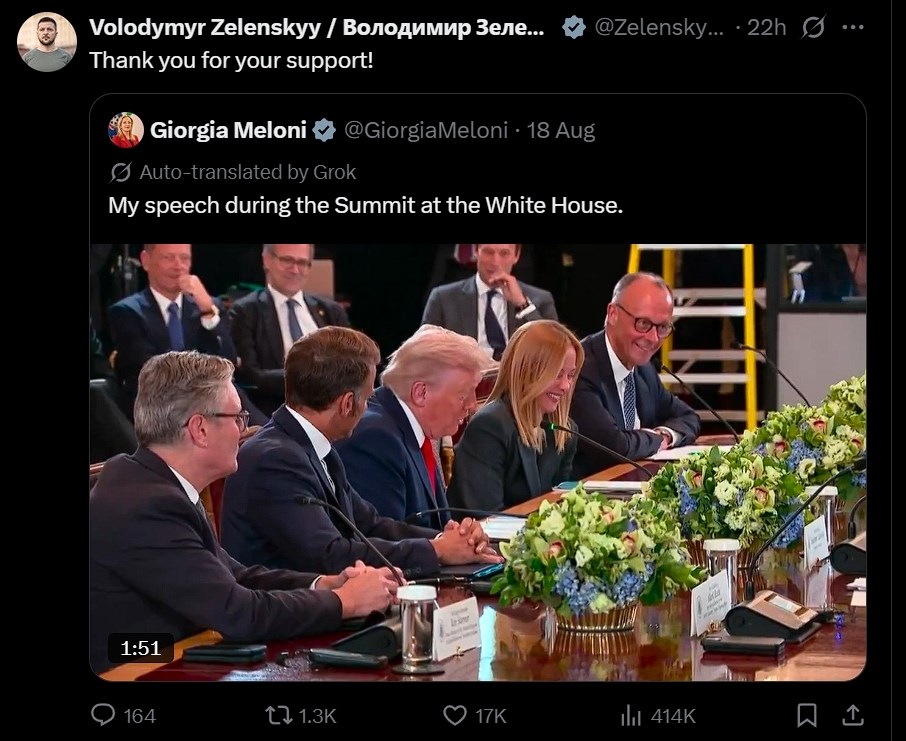Viewport: 906px width, 741px height.
Task: Open the three-dot more options menu
Action: pyautogui.click(x=852, y=28)
